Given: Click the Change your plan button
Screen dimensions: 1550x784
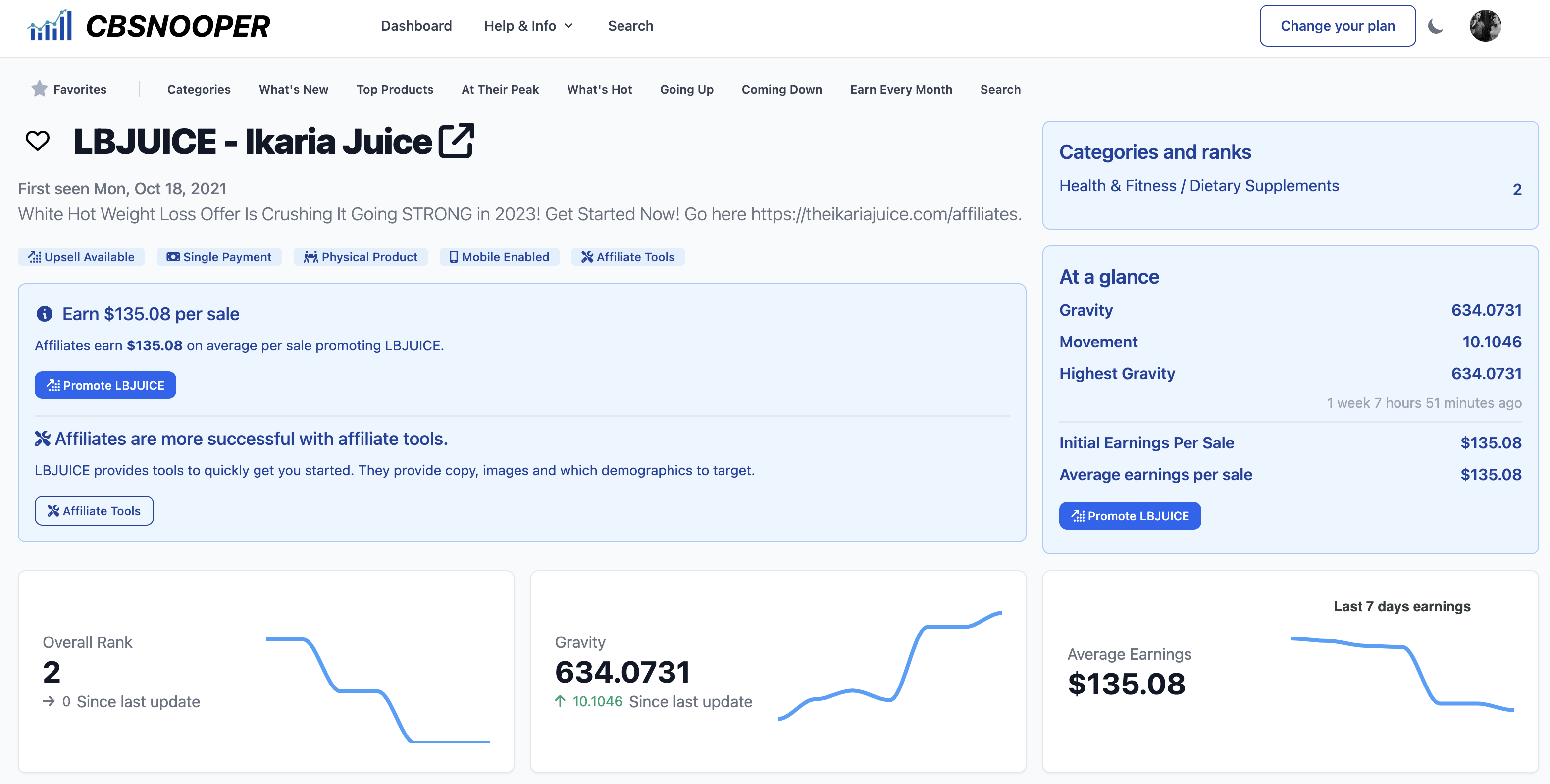Looking at the screenshot, I should click(x=1337, y=26).
